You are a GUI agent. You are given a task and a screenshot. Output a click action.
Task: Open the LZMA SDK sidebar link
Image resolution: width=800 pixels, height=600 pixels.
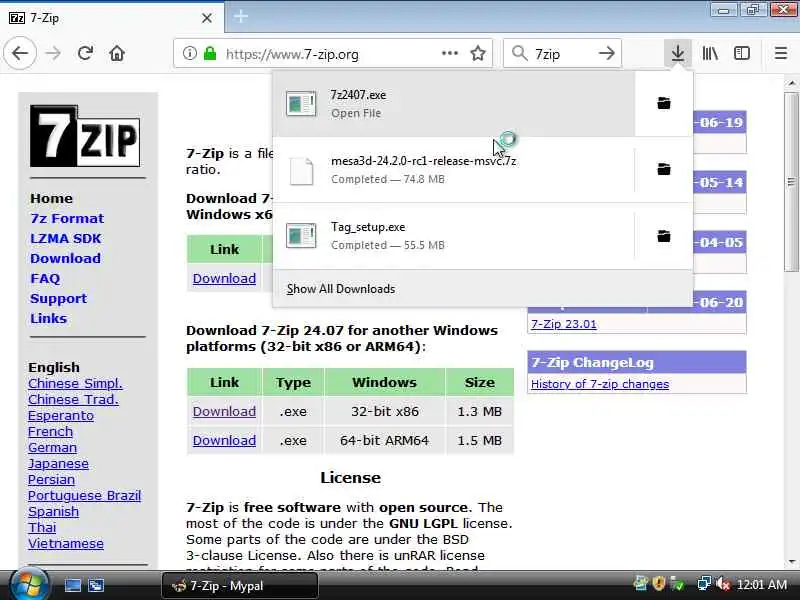[66, 238]
